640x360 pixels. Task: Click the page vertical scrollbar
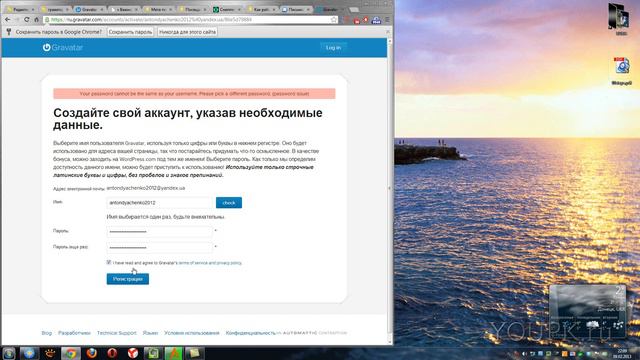(x=390, y=192)
